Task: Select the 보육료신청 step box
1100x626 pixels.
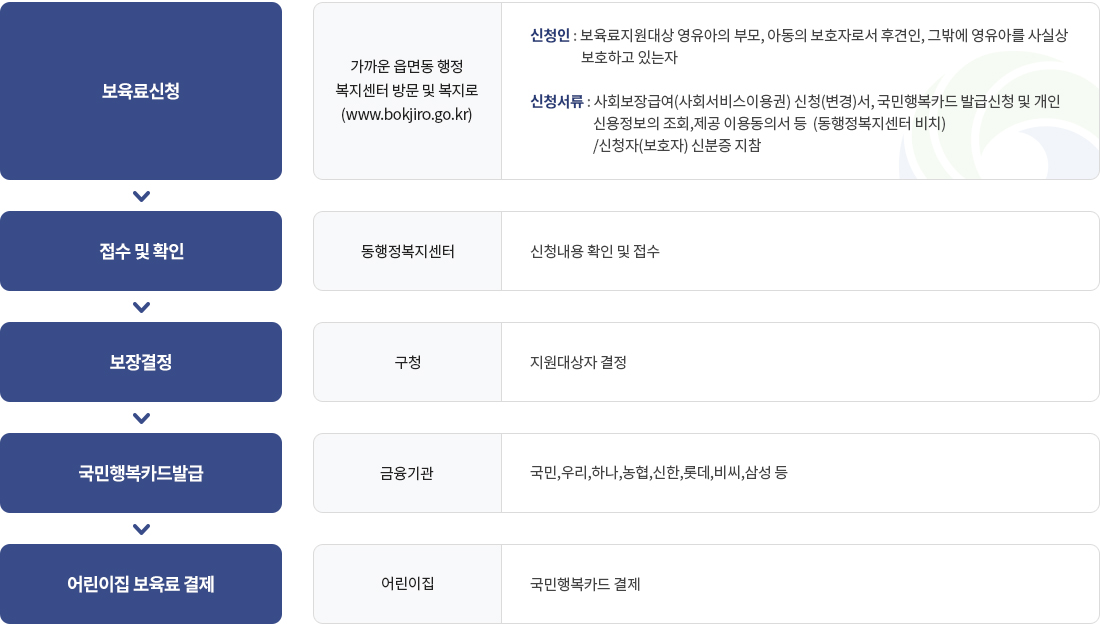Action: pos(141,91)
